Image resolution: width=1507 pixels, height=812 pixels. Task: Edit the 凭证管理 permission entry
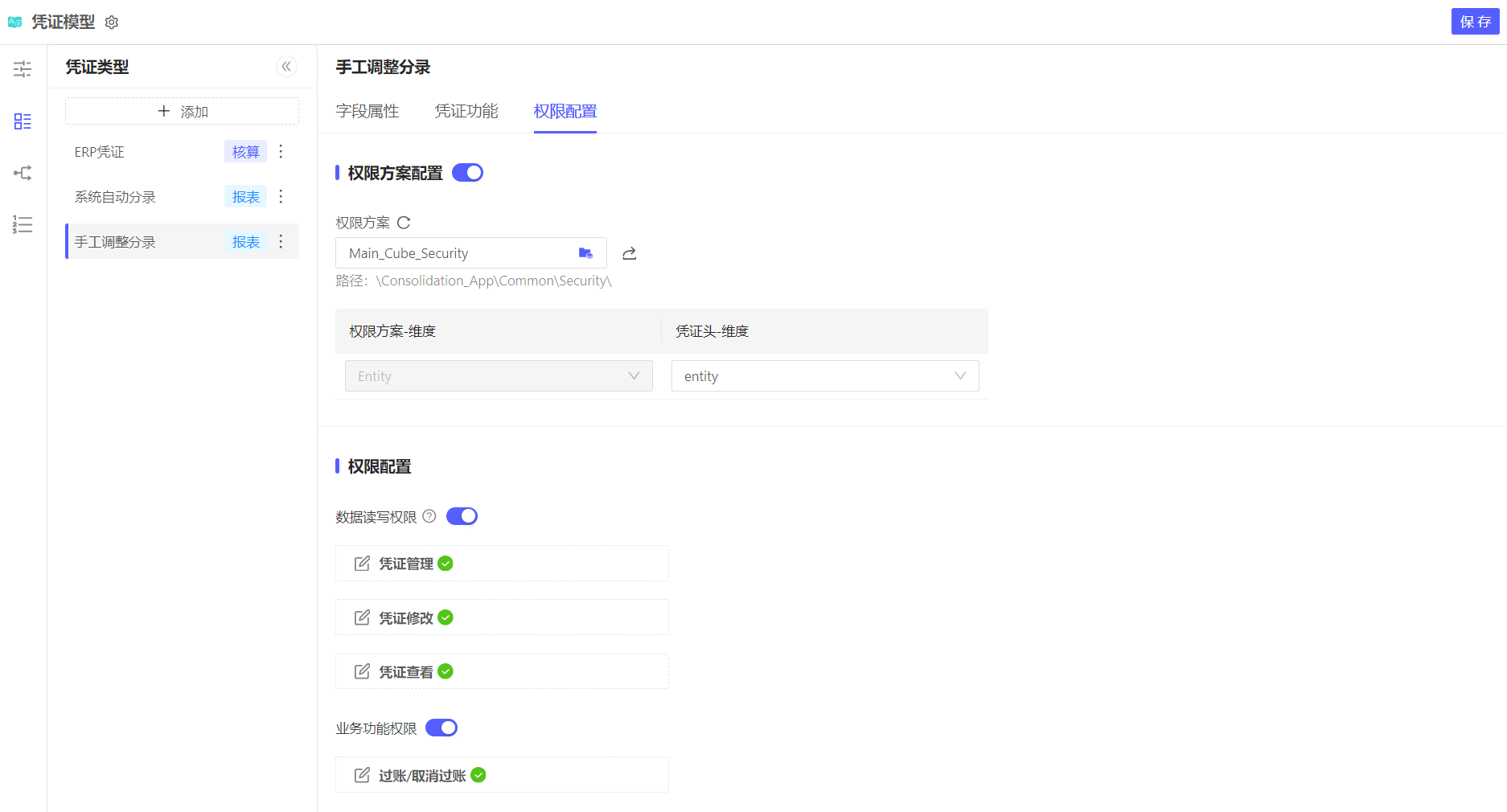pos(362,564)
